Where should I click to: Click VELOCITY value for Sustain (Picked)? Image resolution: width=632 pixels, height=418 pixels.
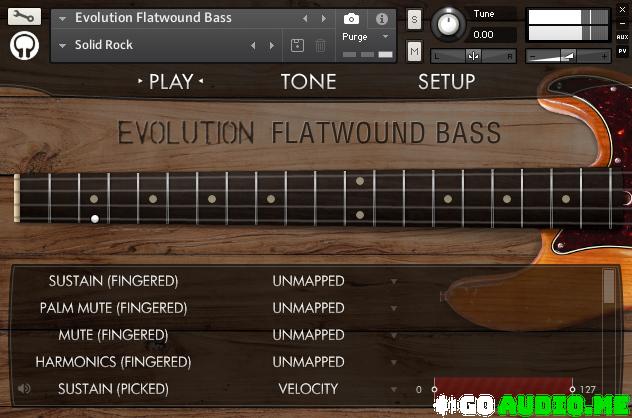308,389
